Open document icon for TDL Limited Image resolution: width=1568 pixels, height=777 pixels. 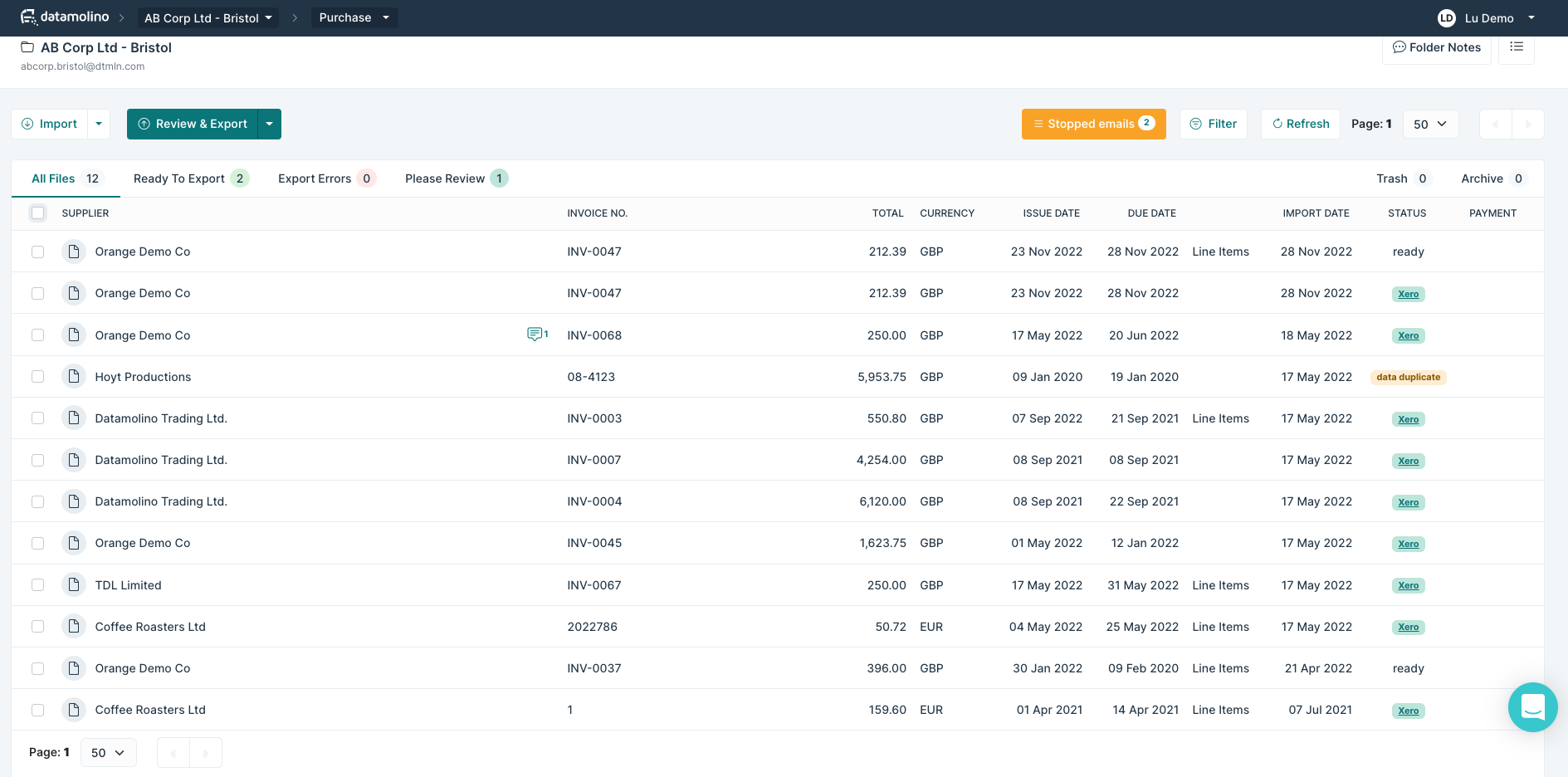click(x=74, y=585)
